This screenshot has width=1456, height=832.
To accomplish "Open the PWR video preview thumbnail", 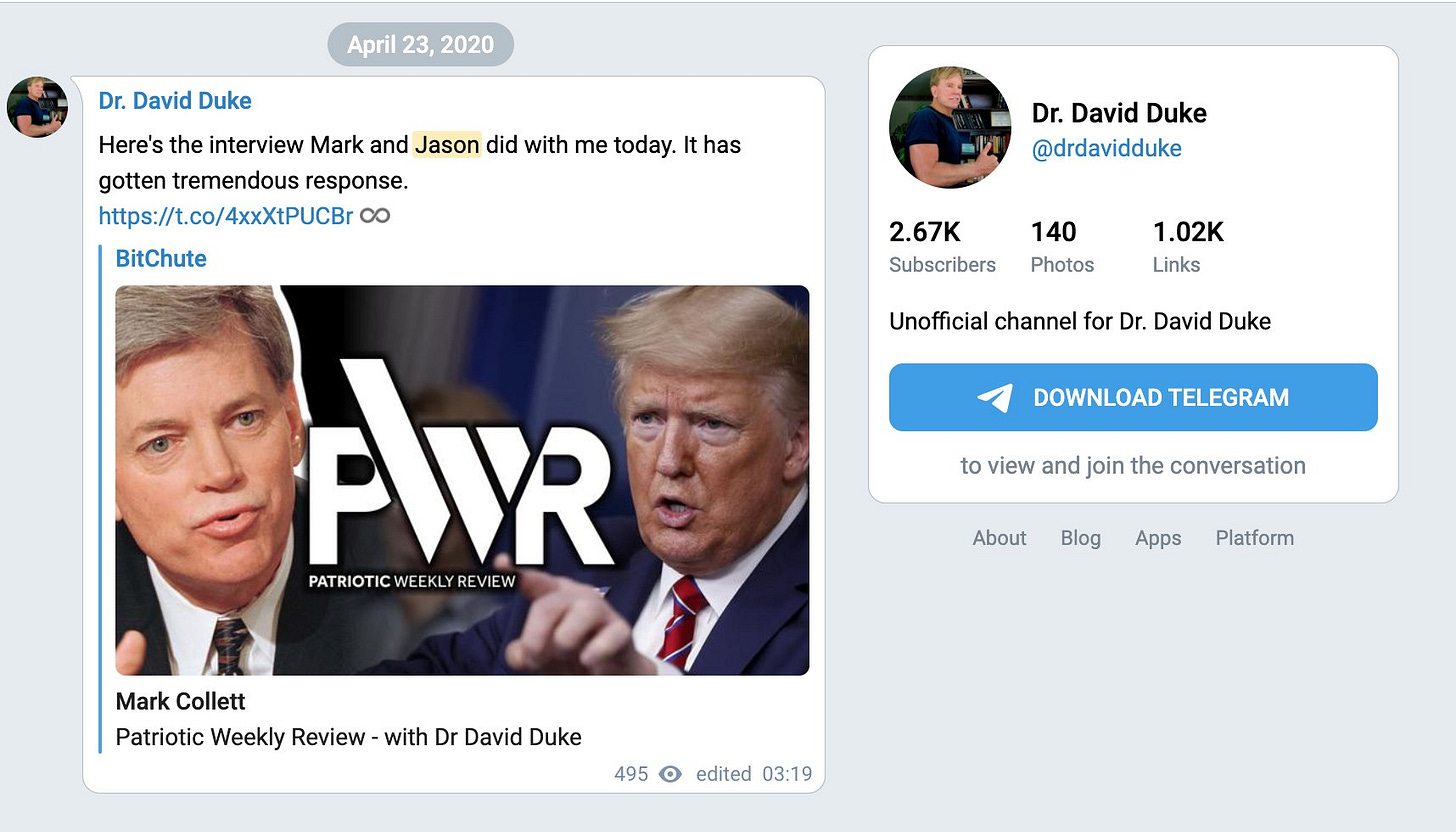I will tap(462, 480).
